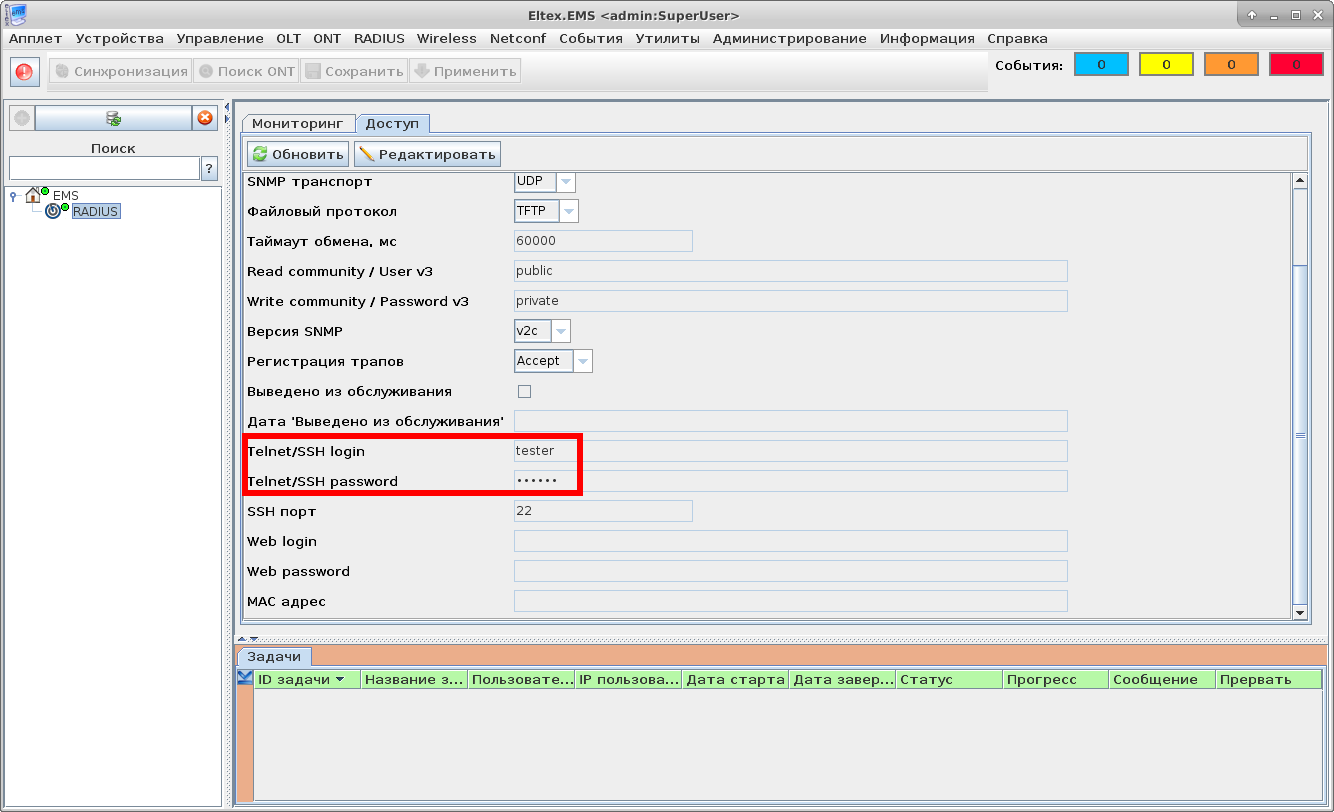Open the Администрирование menu
Viewport: 1334px width, 812px height.
pos(790,39)
